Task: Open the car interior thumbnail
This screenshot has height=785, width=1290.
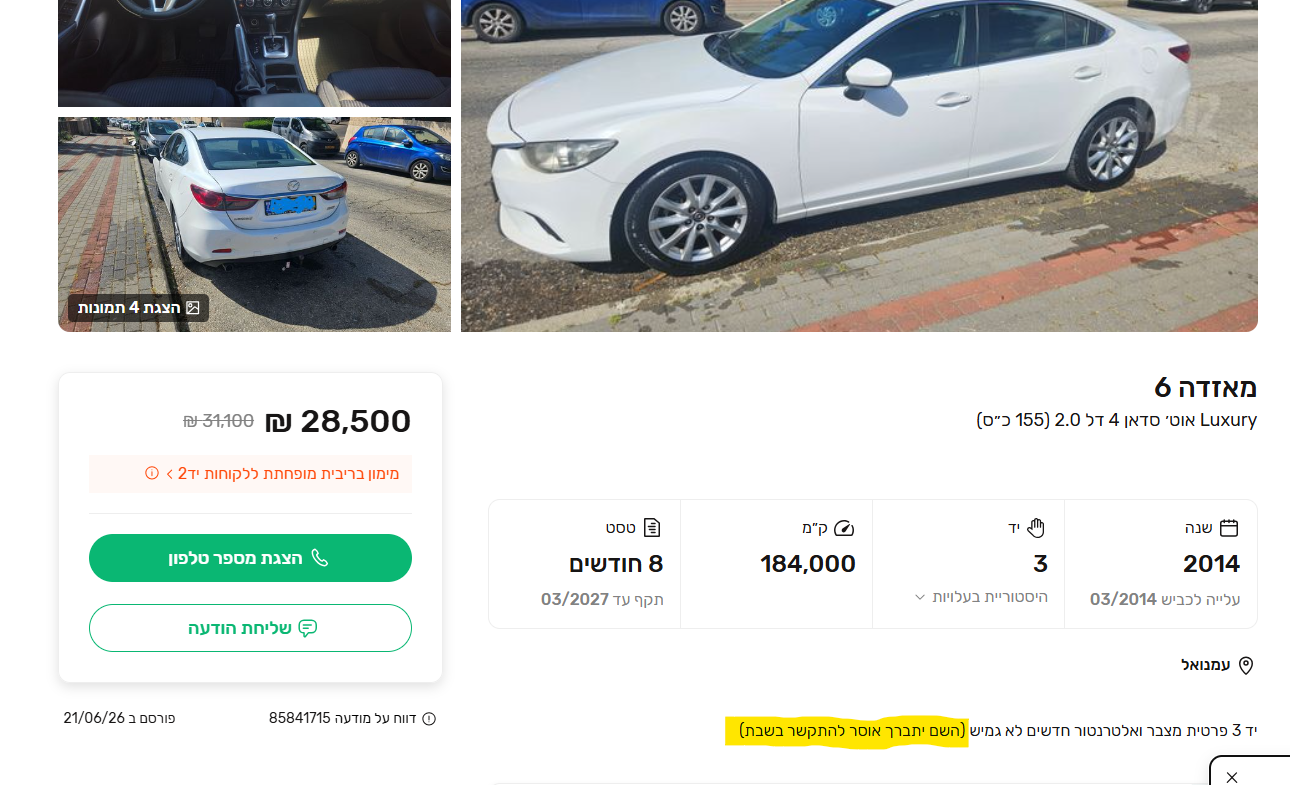Action: [x=254, y=53]
